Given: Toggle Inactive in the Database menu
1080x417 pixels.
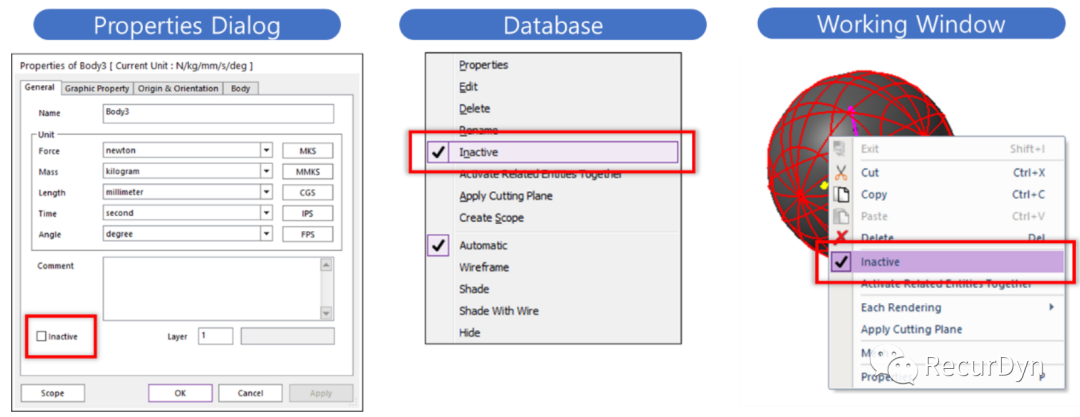Looking at the screenshot, I should (x=478, y=153).
